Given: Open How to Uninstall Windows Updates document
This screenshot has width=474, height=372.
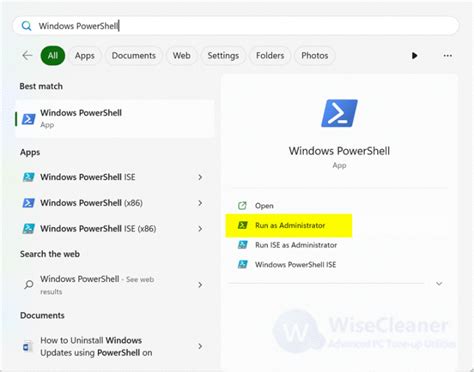Looking at the screenshot, I should point(107,346).
